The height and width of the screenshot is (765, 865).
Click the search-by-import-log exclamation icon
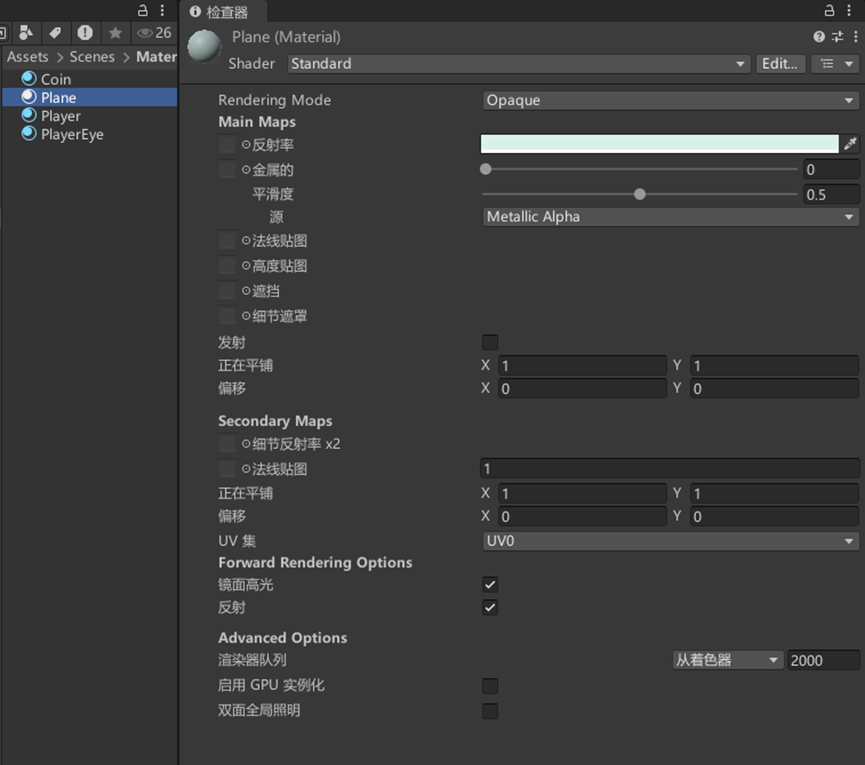(x=85, y=33)
